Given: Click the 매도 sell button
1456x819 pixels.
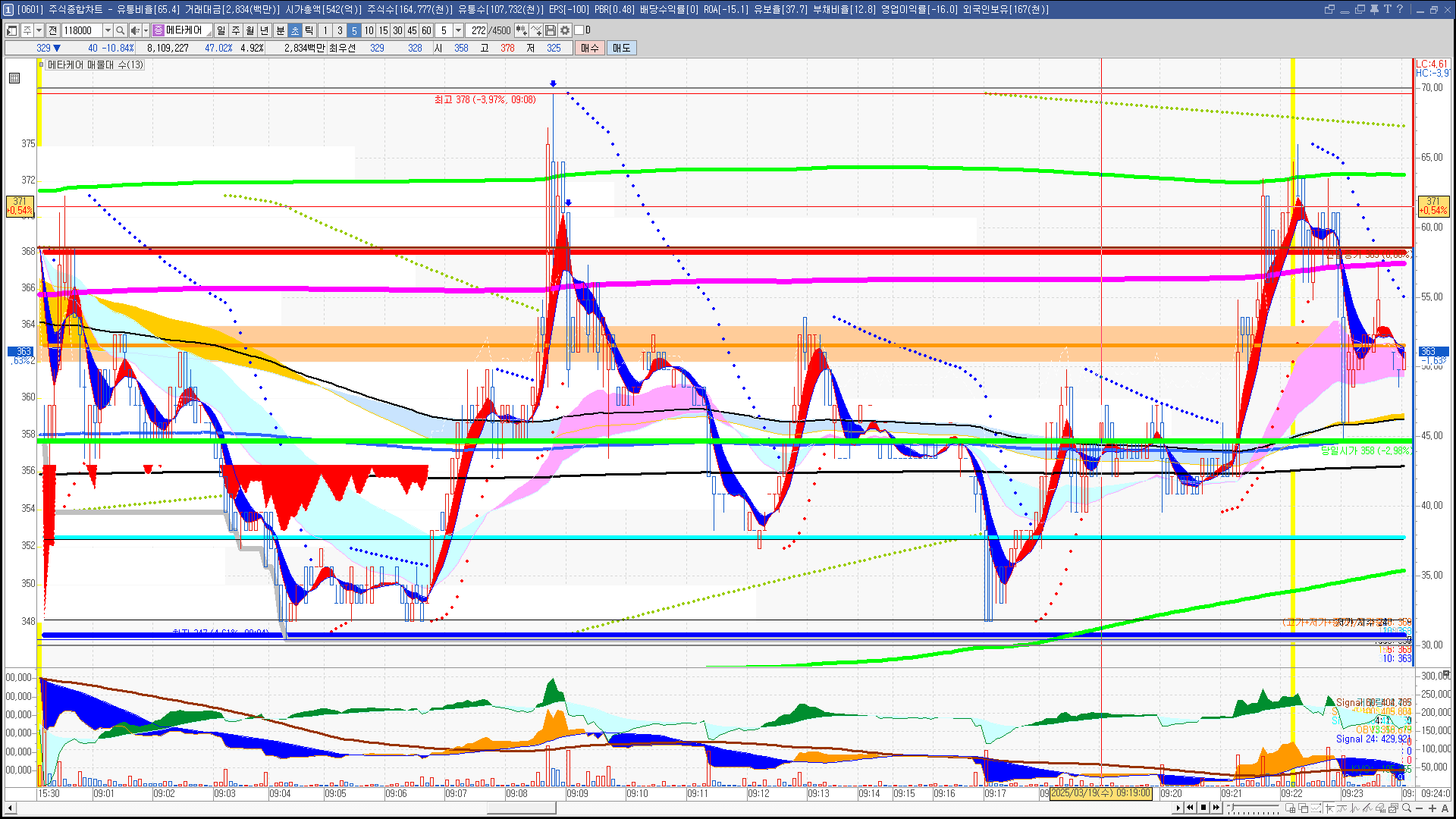Looking at the screenshot, I should (621, 48).
